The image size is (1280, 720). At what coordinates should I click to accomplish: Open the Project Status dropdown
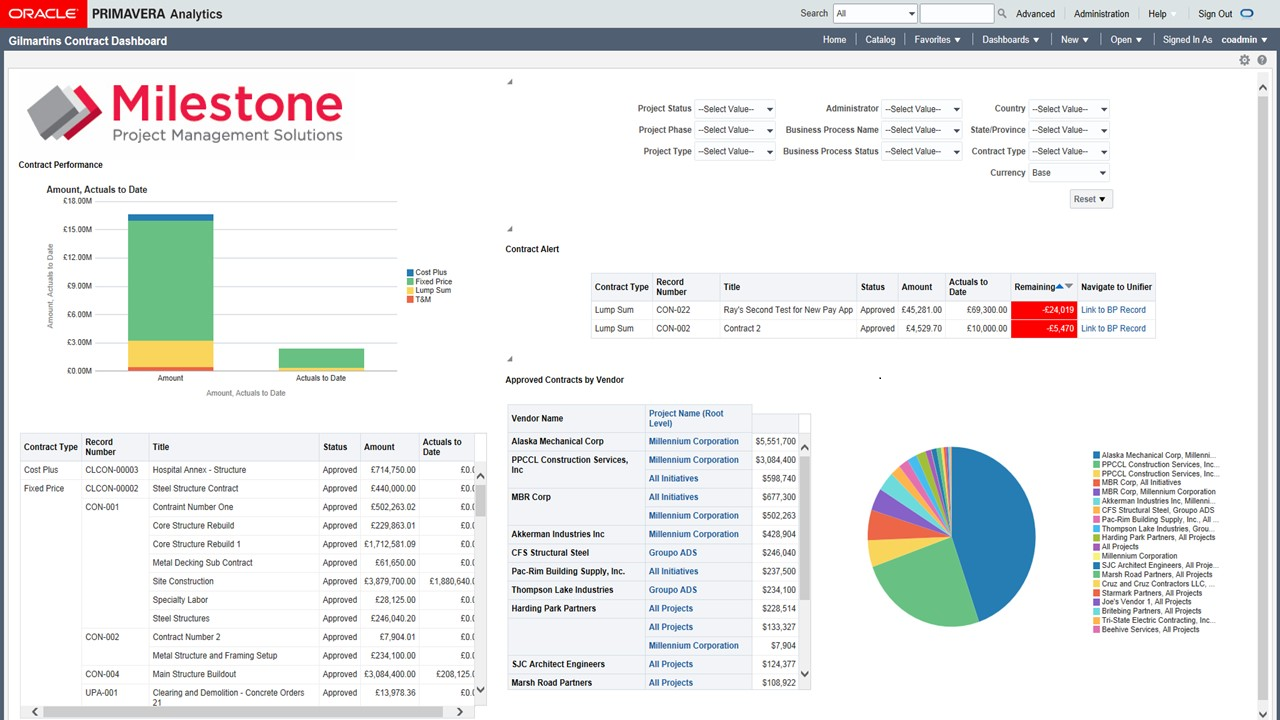(x=735, y=109)
